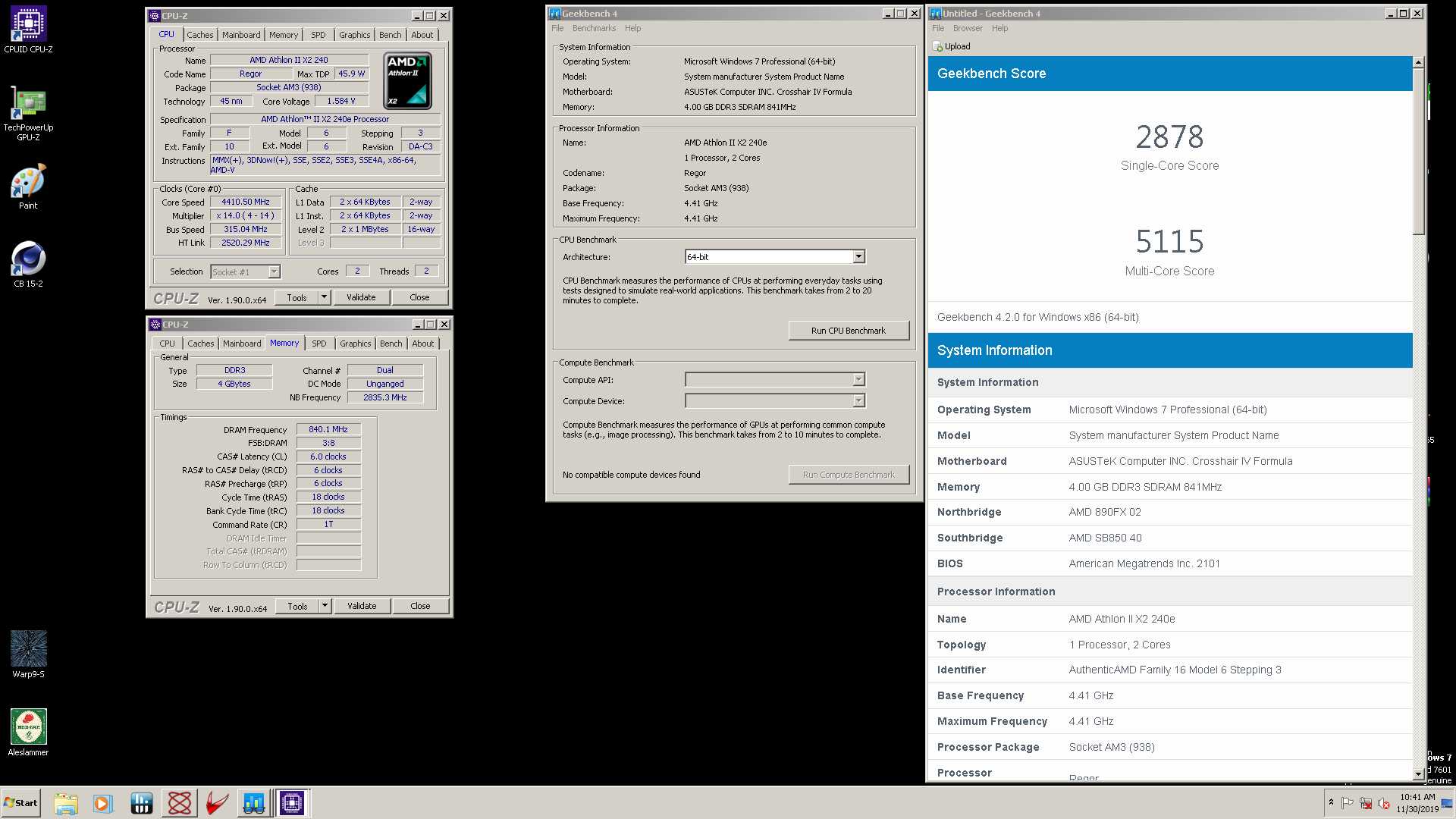The height and width of the screenshot is (819, 1456).
Task: Open the Warp9-S desktop icon
Action: [x=28, y=654]
